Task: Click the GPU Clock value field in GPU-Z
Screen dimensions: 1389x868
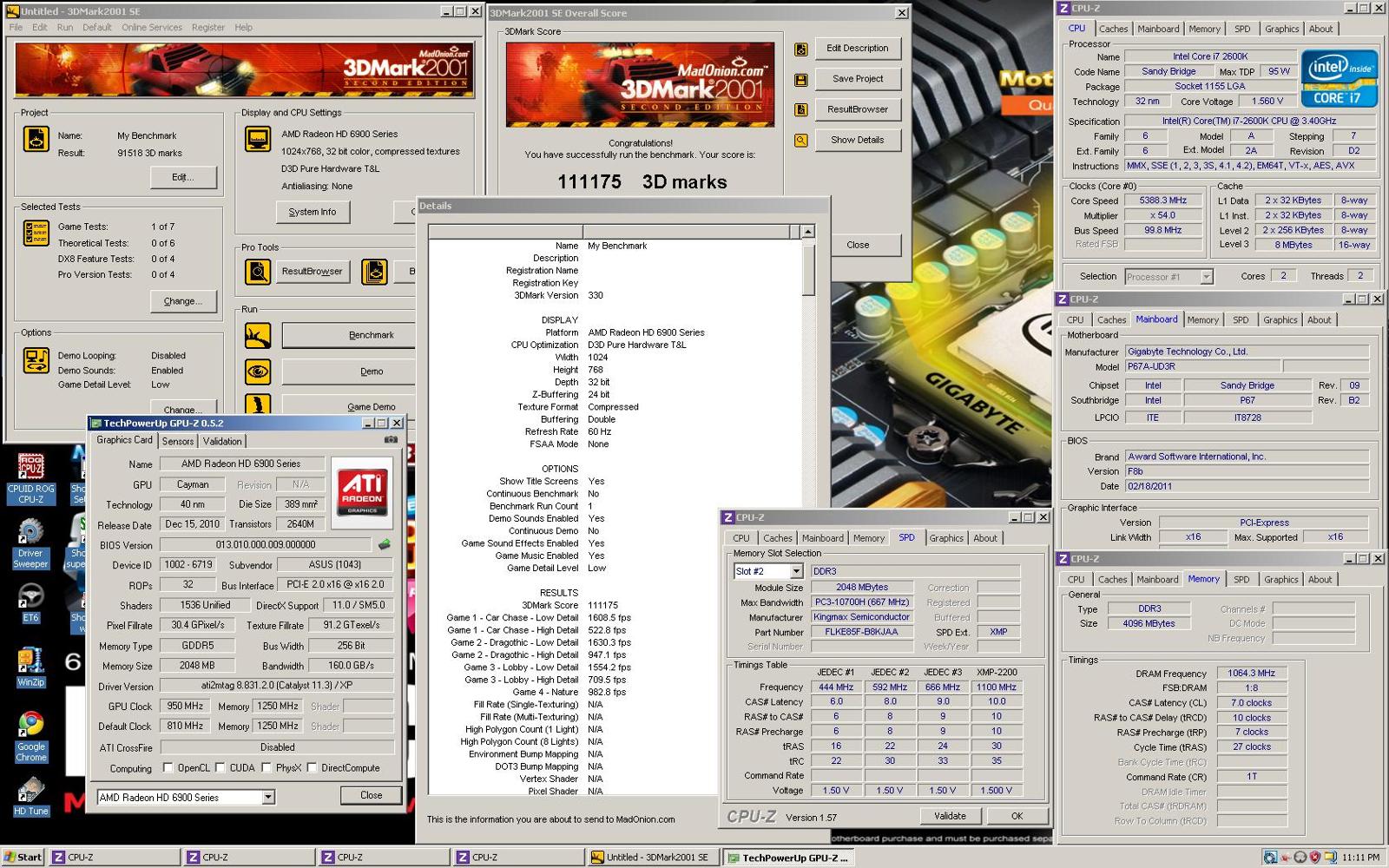Action: tap(186, 707)
